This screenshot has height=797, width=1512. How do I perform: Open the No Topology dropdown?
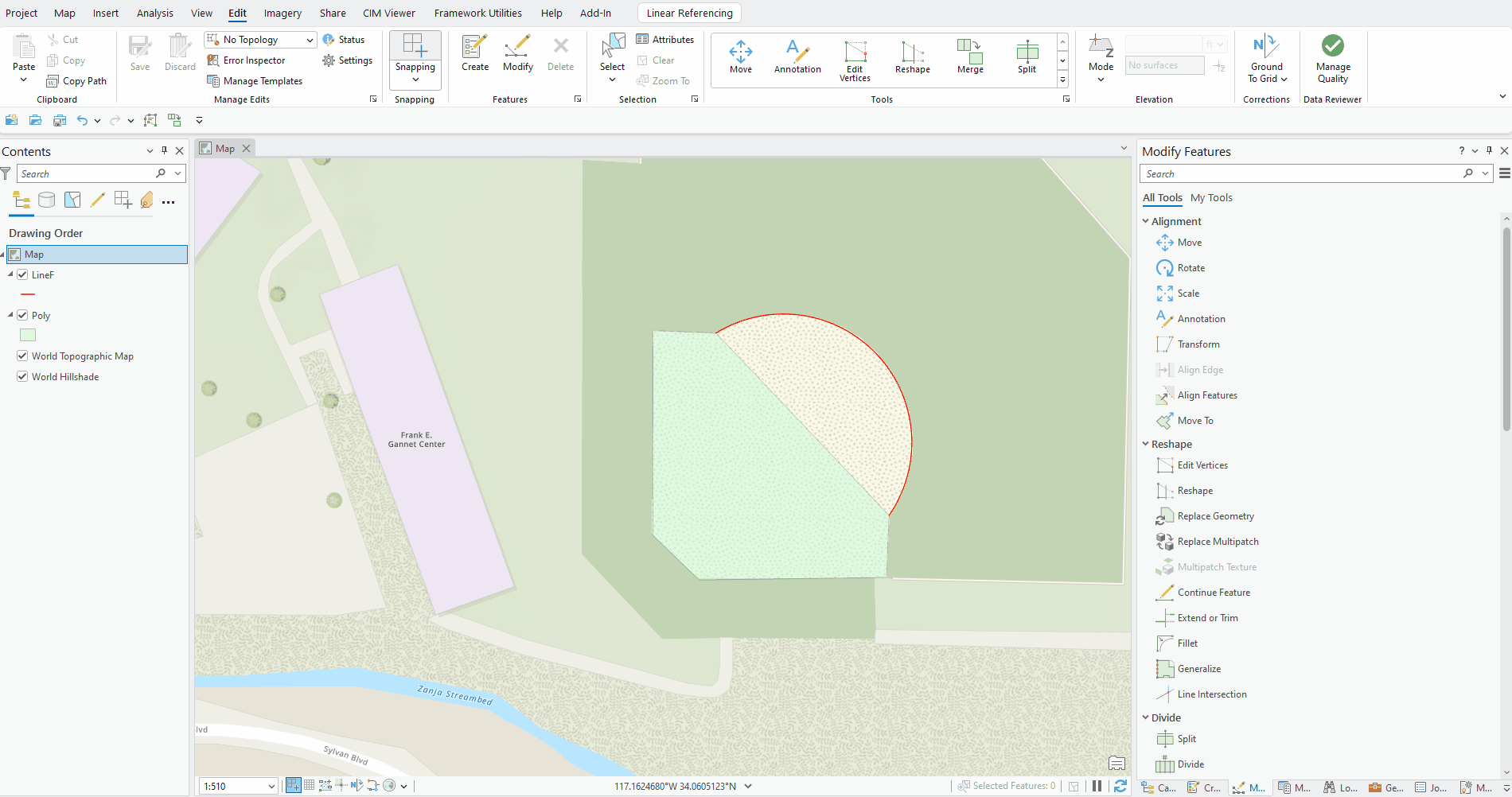point(309,39)
